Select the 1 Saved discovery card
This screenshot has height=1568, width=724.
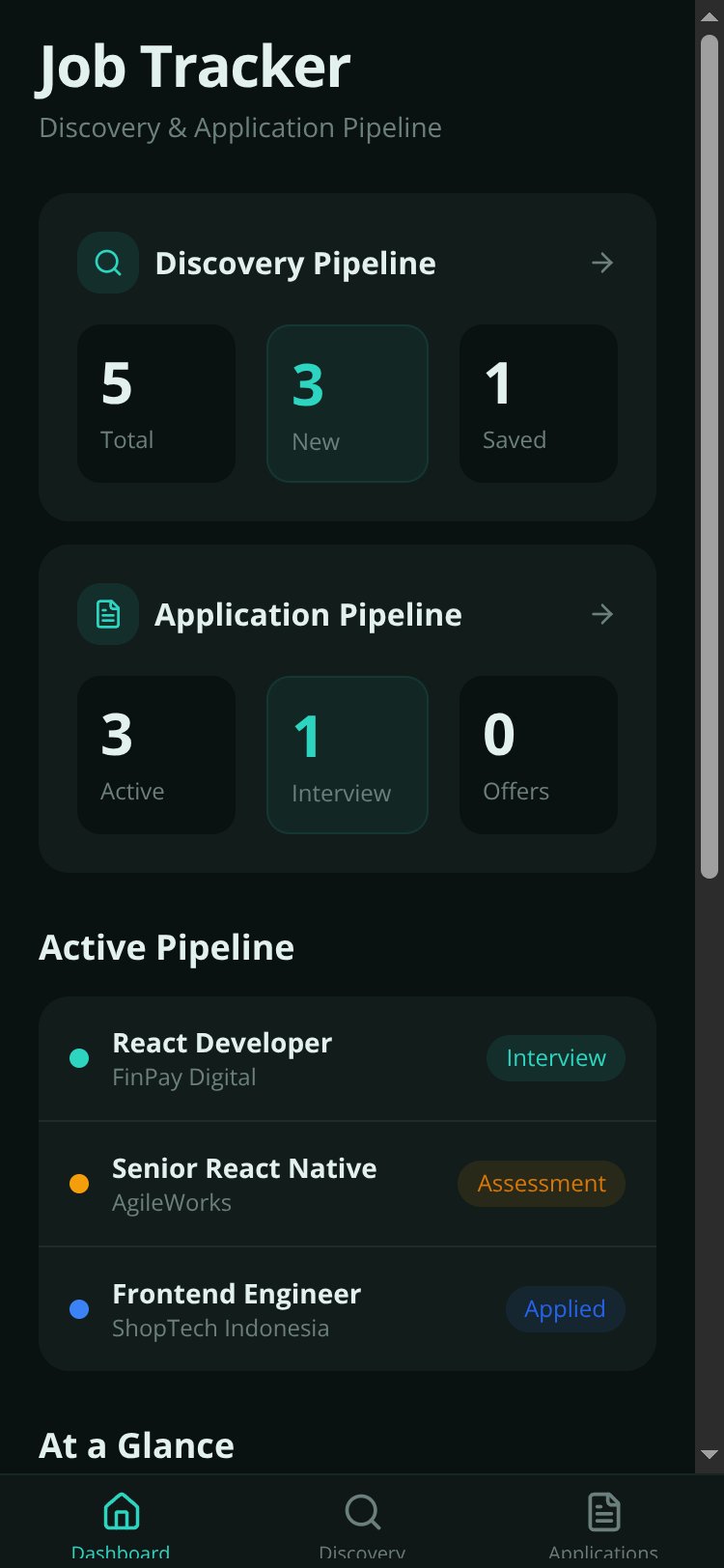[539, 404]
